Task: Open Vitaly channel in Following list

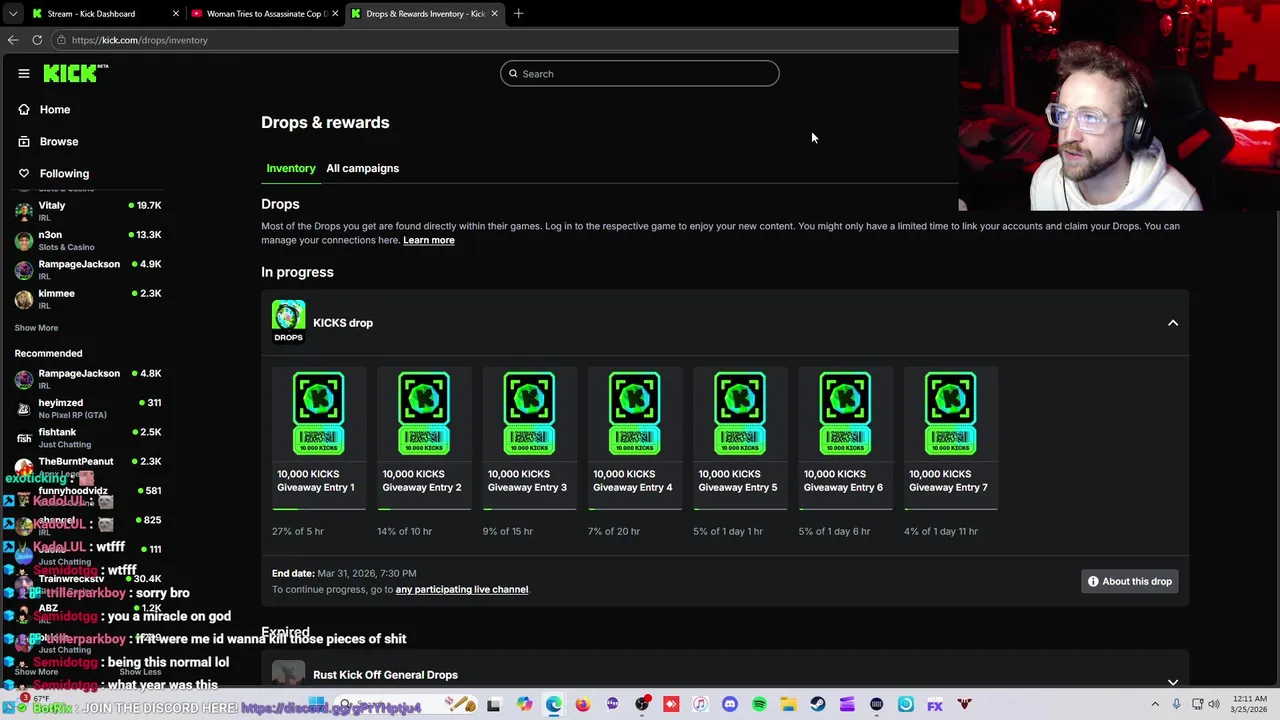Action: [x=88, y=211]
